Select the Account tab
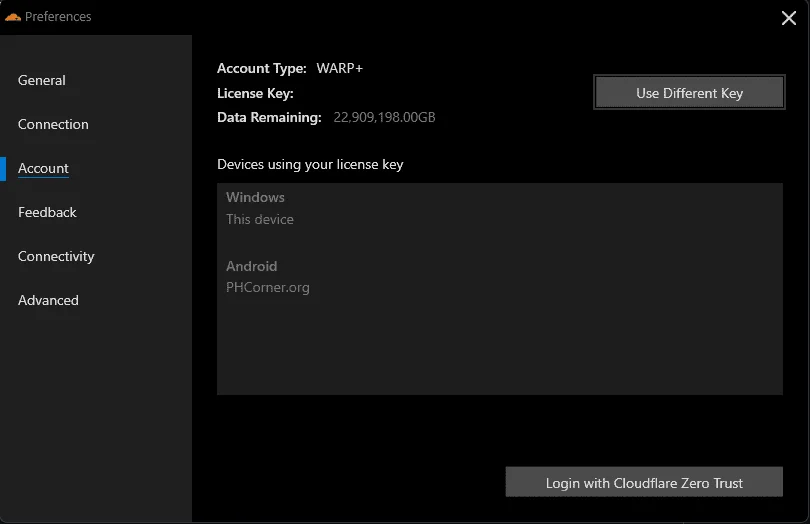This screenshot has height=524, width=810. point(43,168)
